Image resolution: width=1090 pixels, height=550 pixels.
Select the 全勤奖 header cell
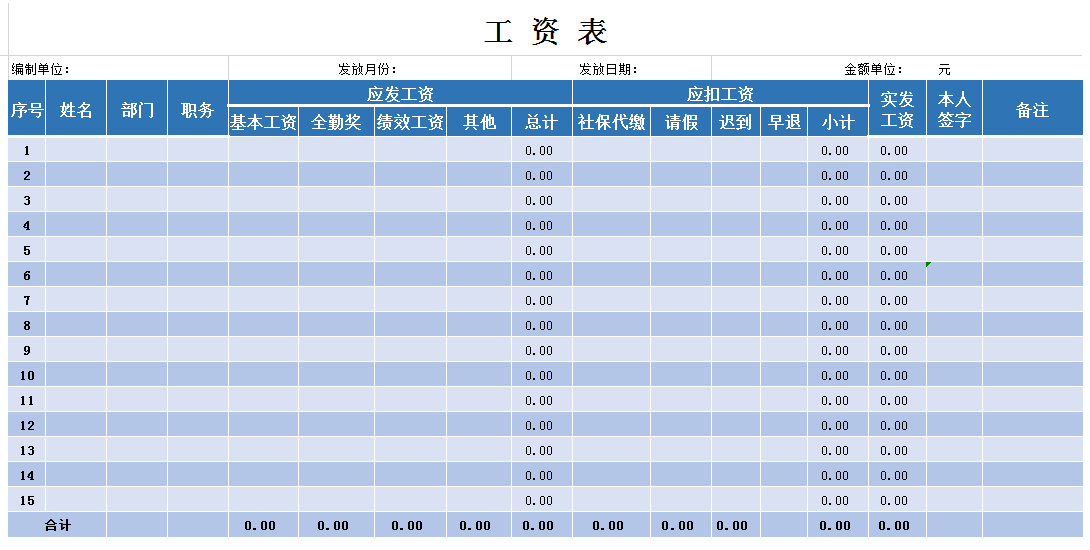point(336,122)
